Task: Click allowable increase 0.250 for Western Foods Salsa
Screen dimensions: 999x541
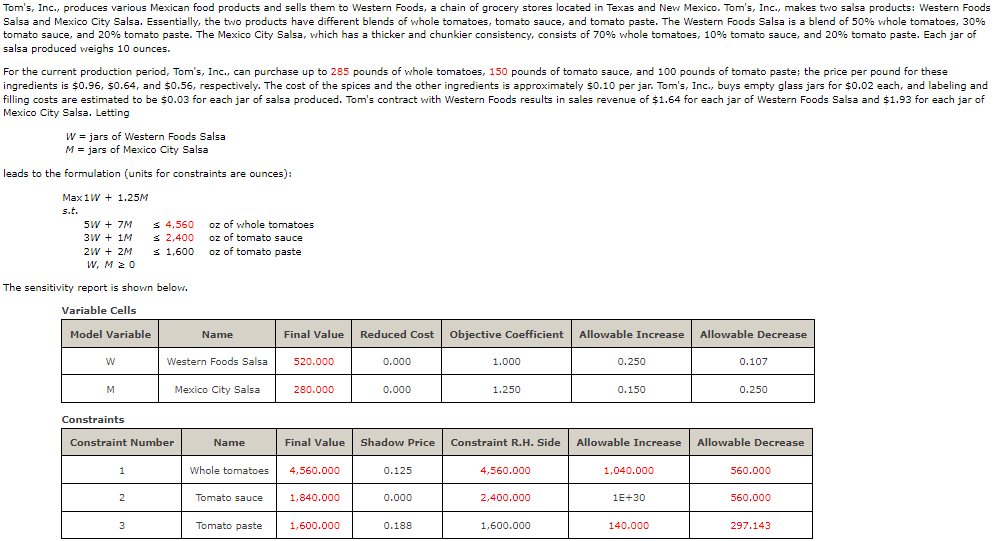Action: (631, 361)
